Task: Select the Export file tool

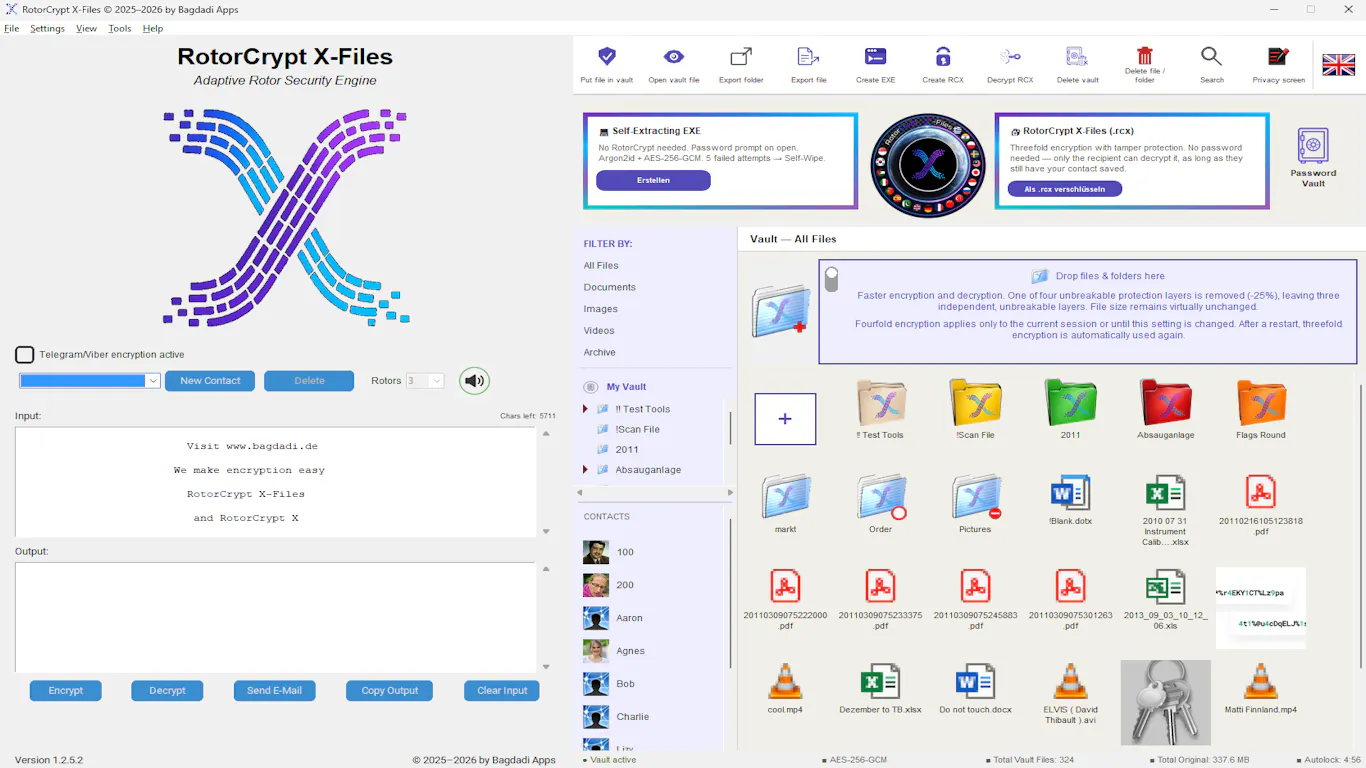Action: 808,57
